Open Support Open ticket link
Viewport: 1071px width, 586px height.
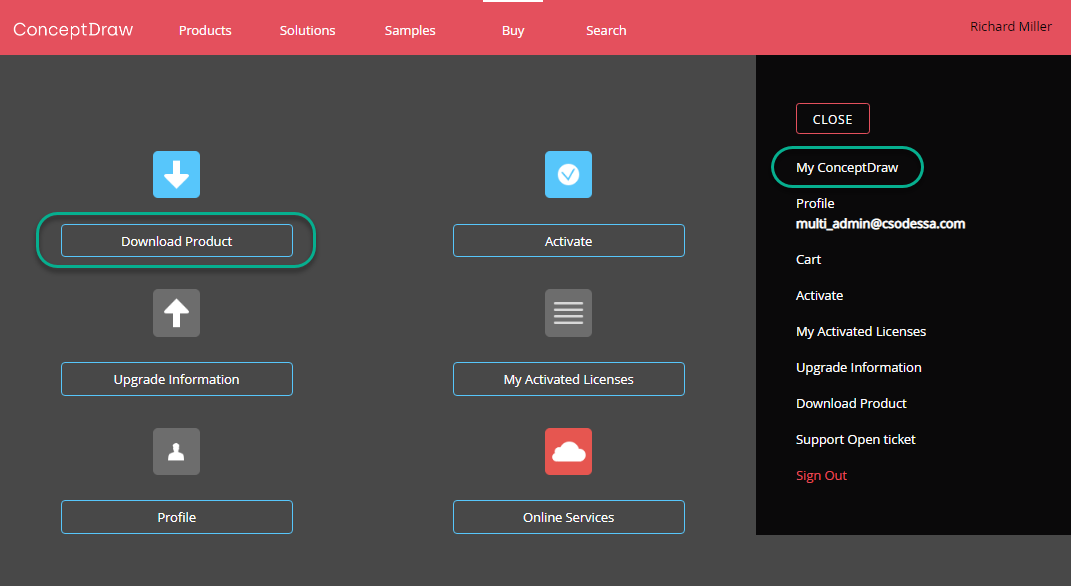pyautogui.click(x=855, y=440)
